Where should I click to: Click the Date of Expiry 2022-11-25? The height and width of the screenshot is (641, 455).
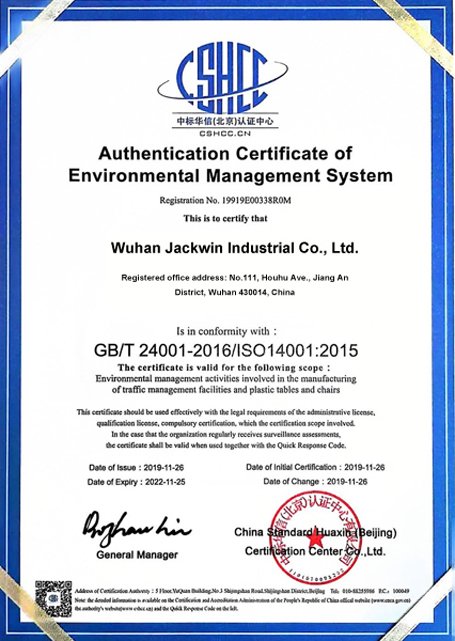click(x=136, y=482)
